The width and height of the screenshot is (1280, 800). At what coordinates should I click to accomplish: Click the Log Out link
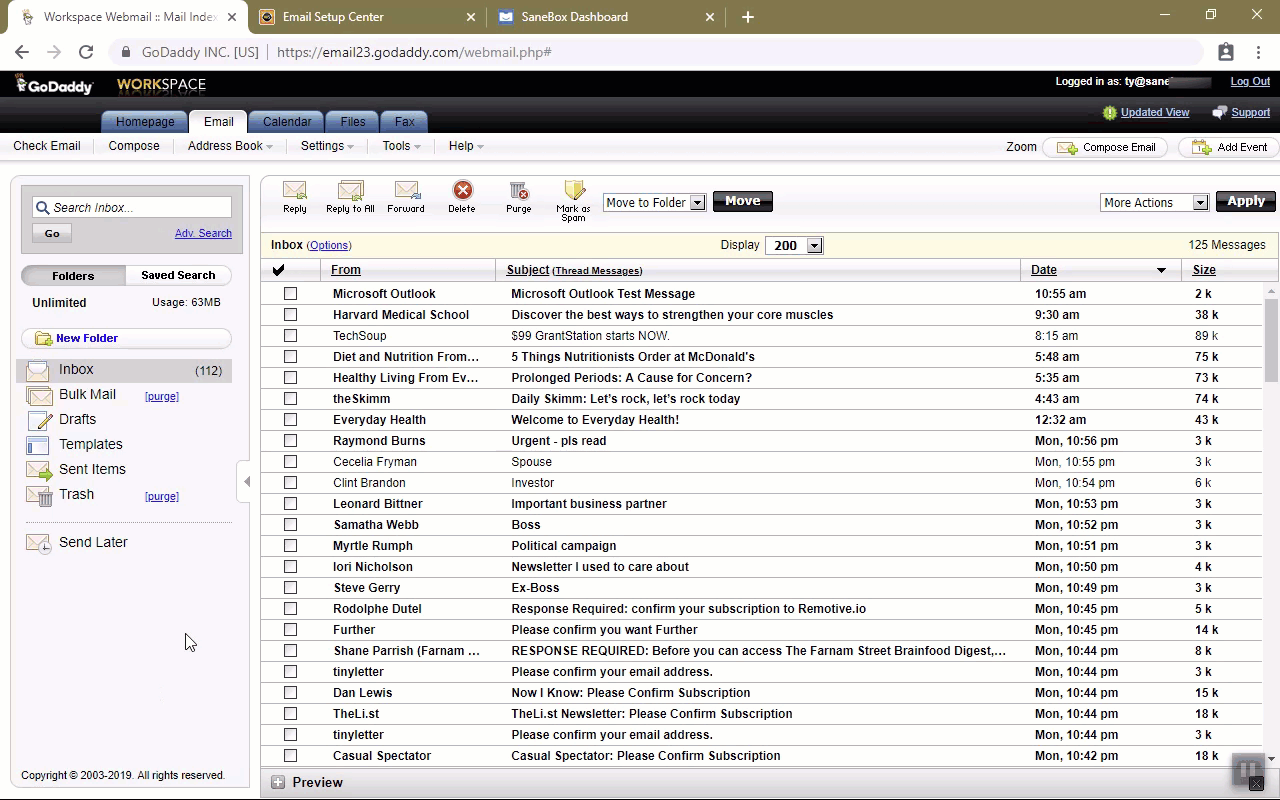point(1250,82)
